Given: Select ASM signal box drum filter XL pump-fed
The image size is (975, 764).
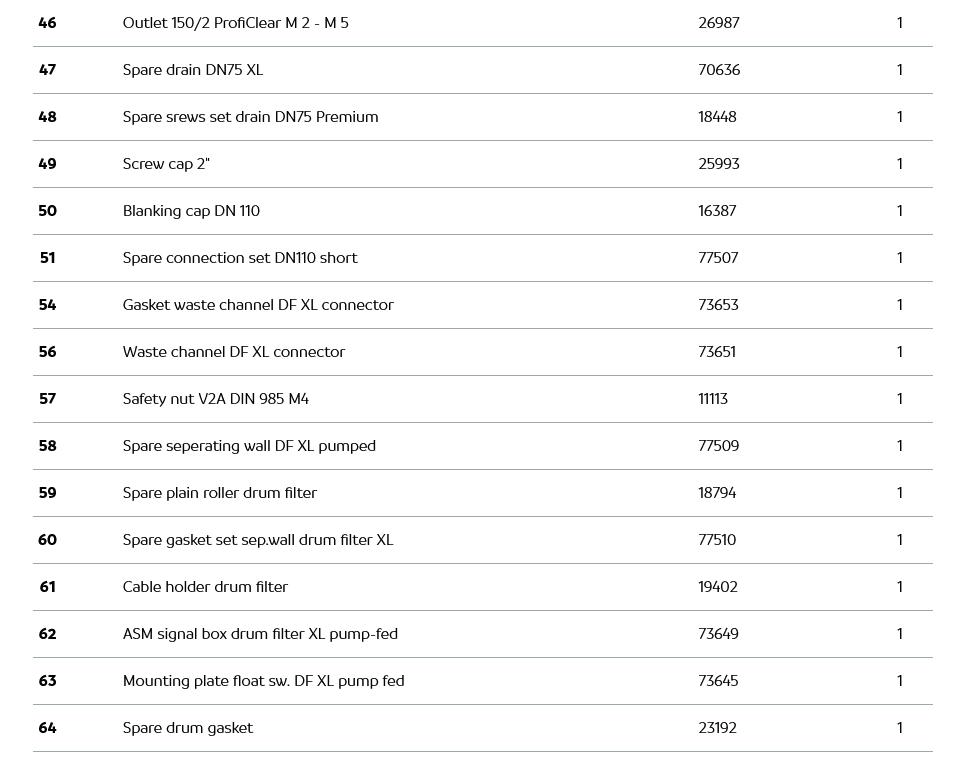Looking at the screenshot, I should click(x=260, y=634).
